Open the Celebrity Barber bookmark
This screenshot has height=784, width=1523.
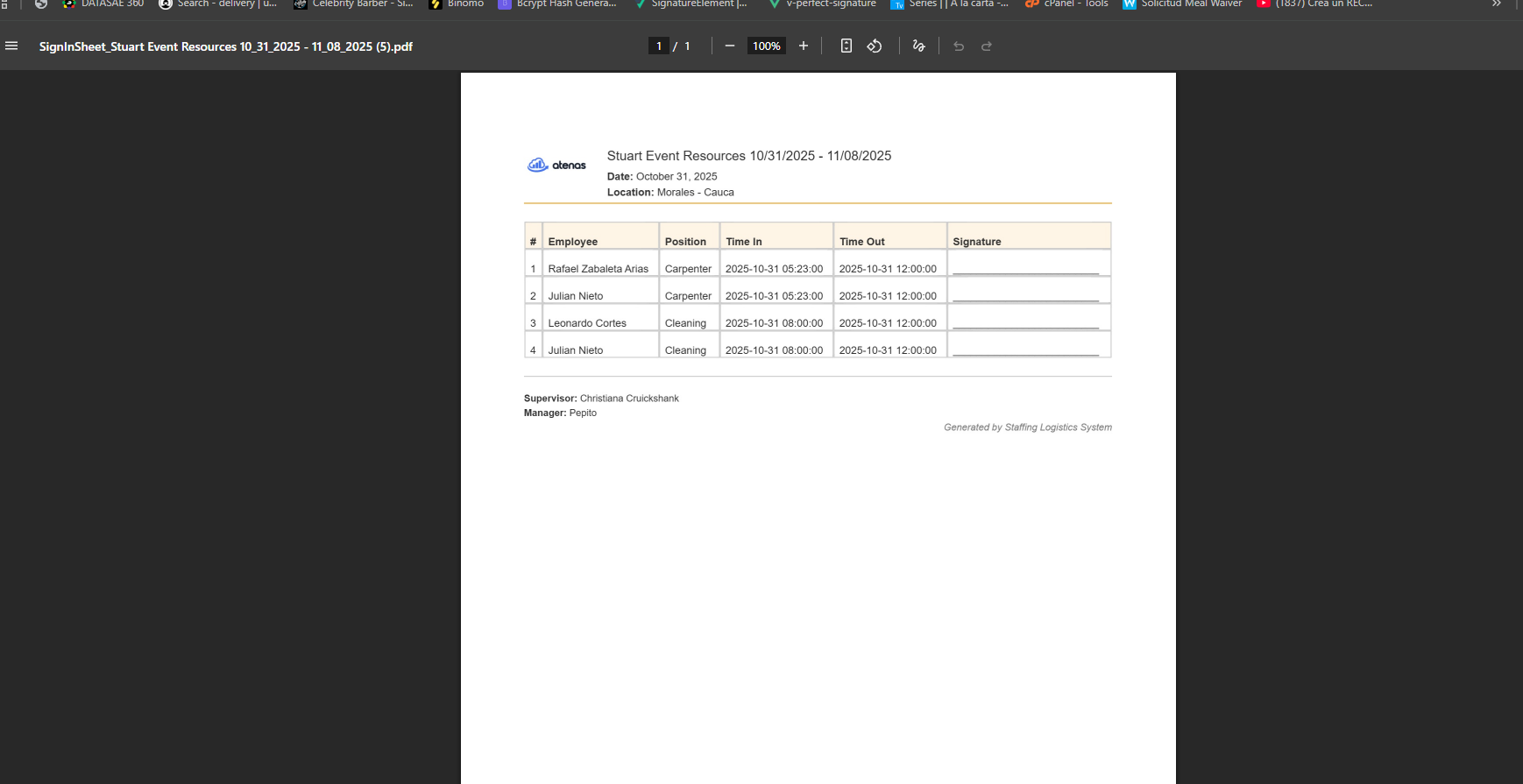click(x=354, y=4)
